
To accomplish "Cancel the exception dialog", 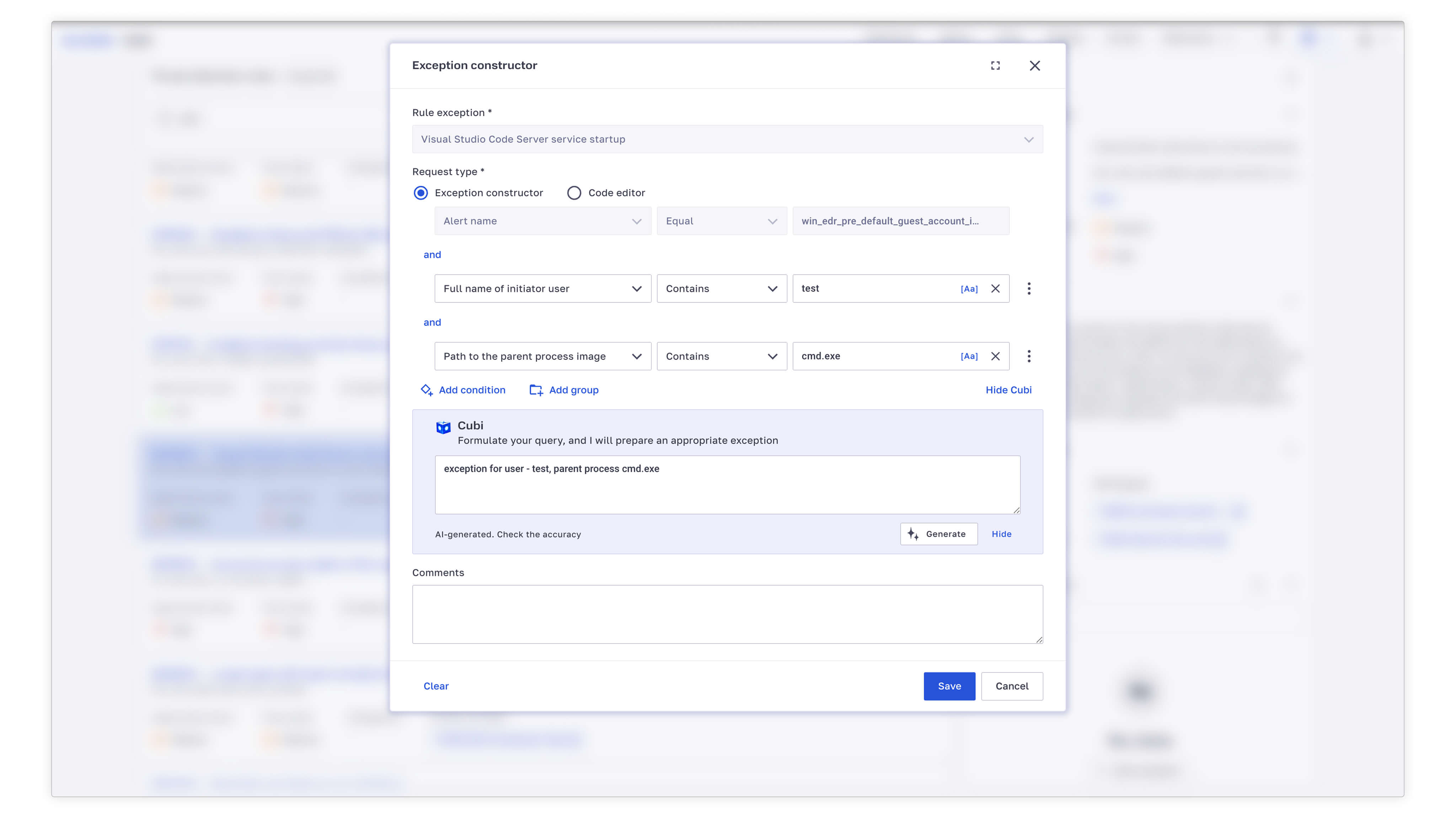I will tap(1012, 686).
